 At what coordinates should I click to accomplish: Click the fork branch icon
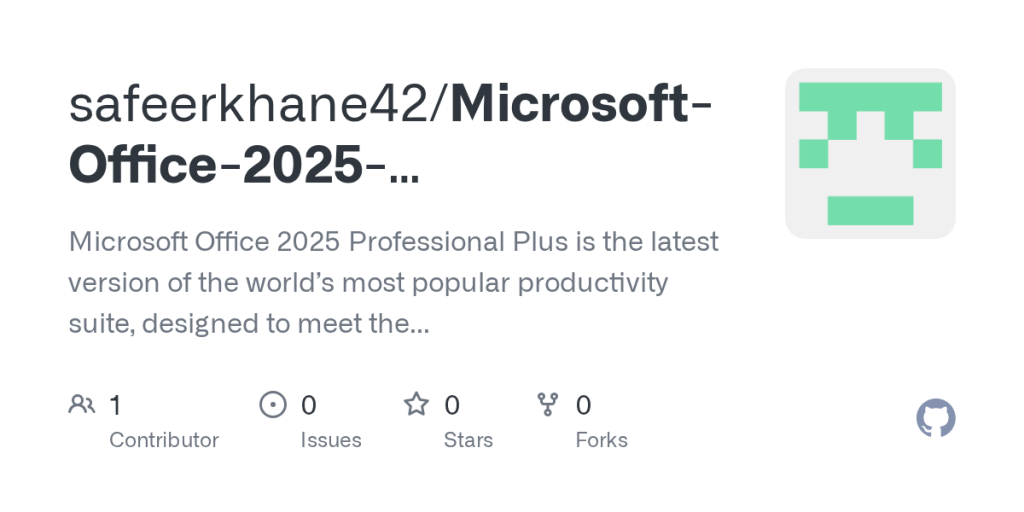tap(547, 404)
